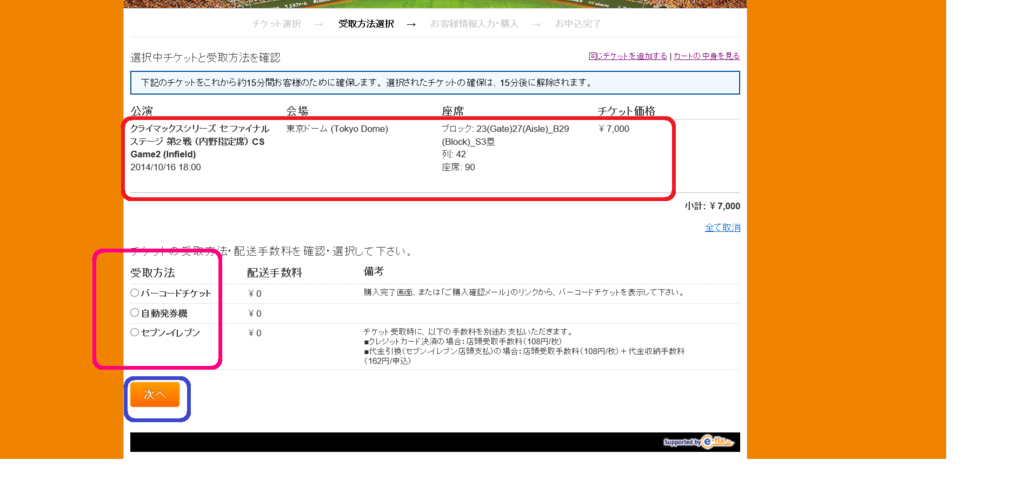The width and height of the screenshot is (1024, 480).
Task: Pick the セブン-イレブン pickup option
Action: [x=135, y=332]
